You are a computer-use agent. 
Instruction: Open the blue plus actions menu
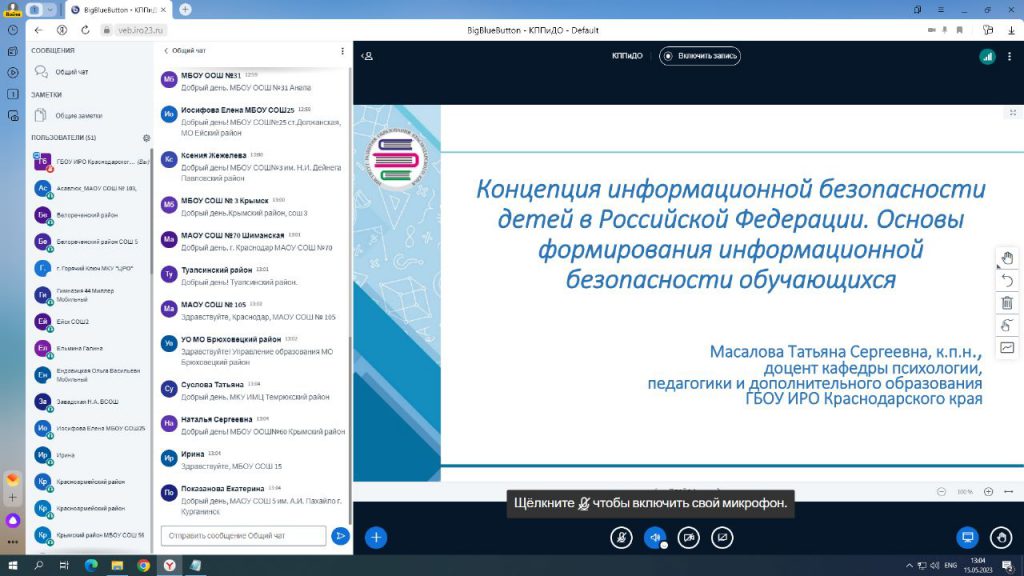(x=376, y=537)
